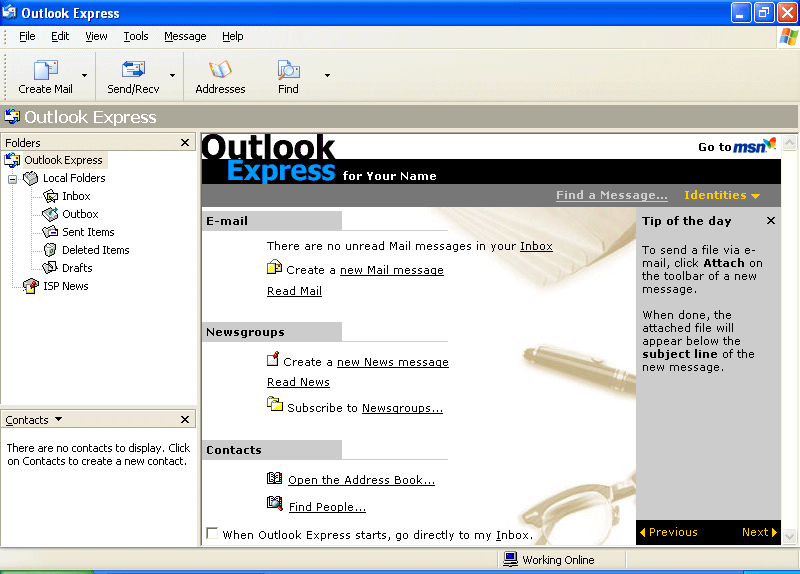Image resolution: width=800 pixels, height=574 pixels.
Task: Click the Send/Recv toolbar icon
Action: (x=133, y=71)
